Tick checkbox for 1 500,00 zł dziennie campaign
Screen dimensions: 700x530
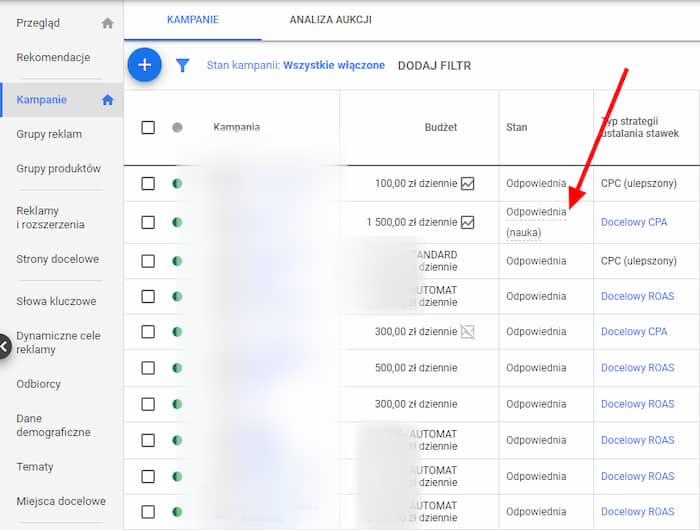[x=148, y=222]
